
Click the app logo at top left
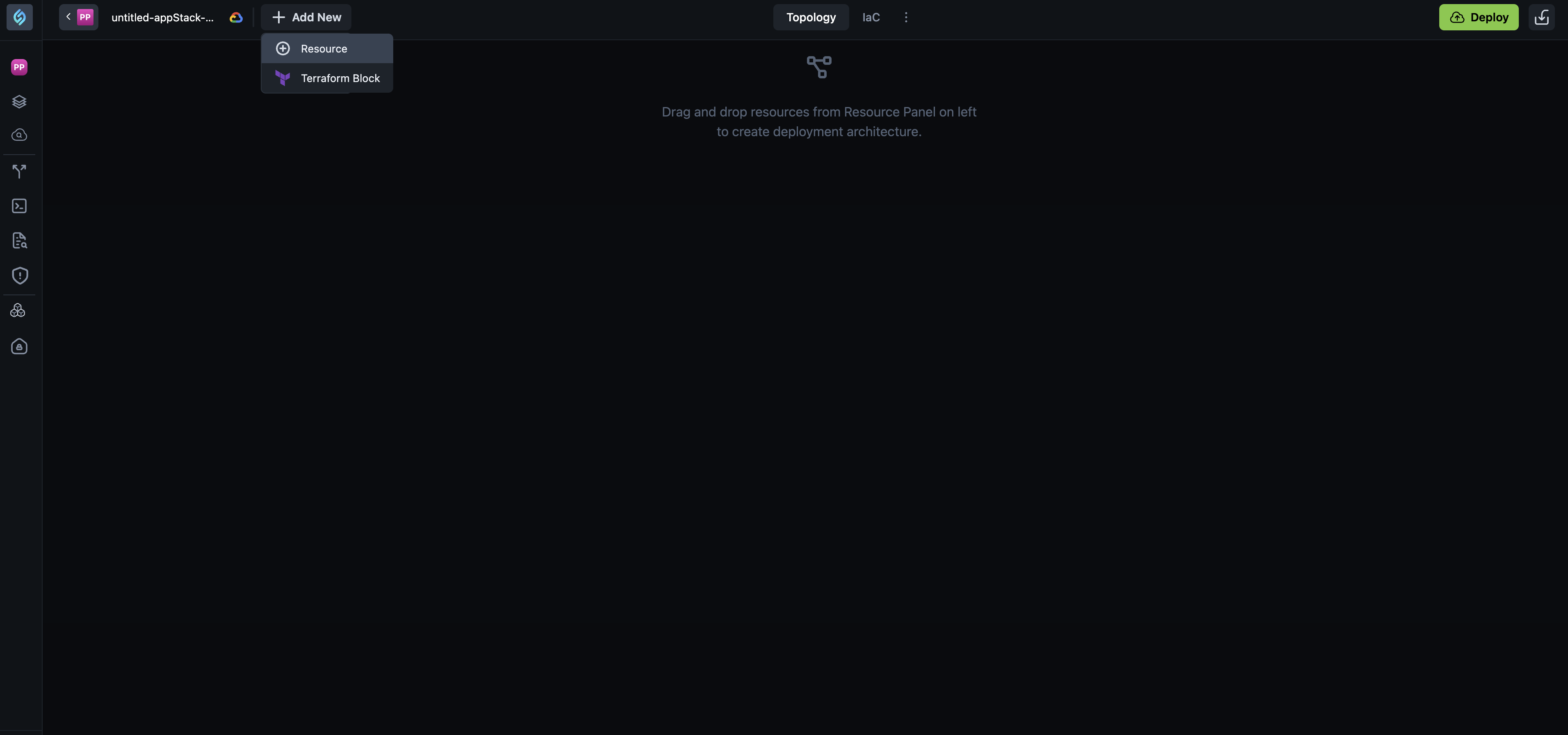(20, 17)
